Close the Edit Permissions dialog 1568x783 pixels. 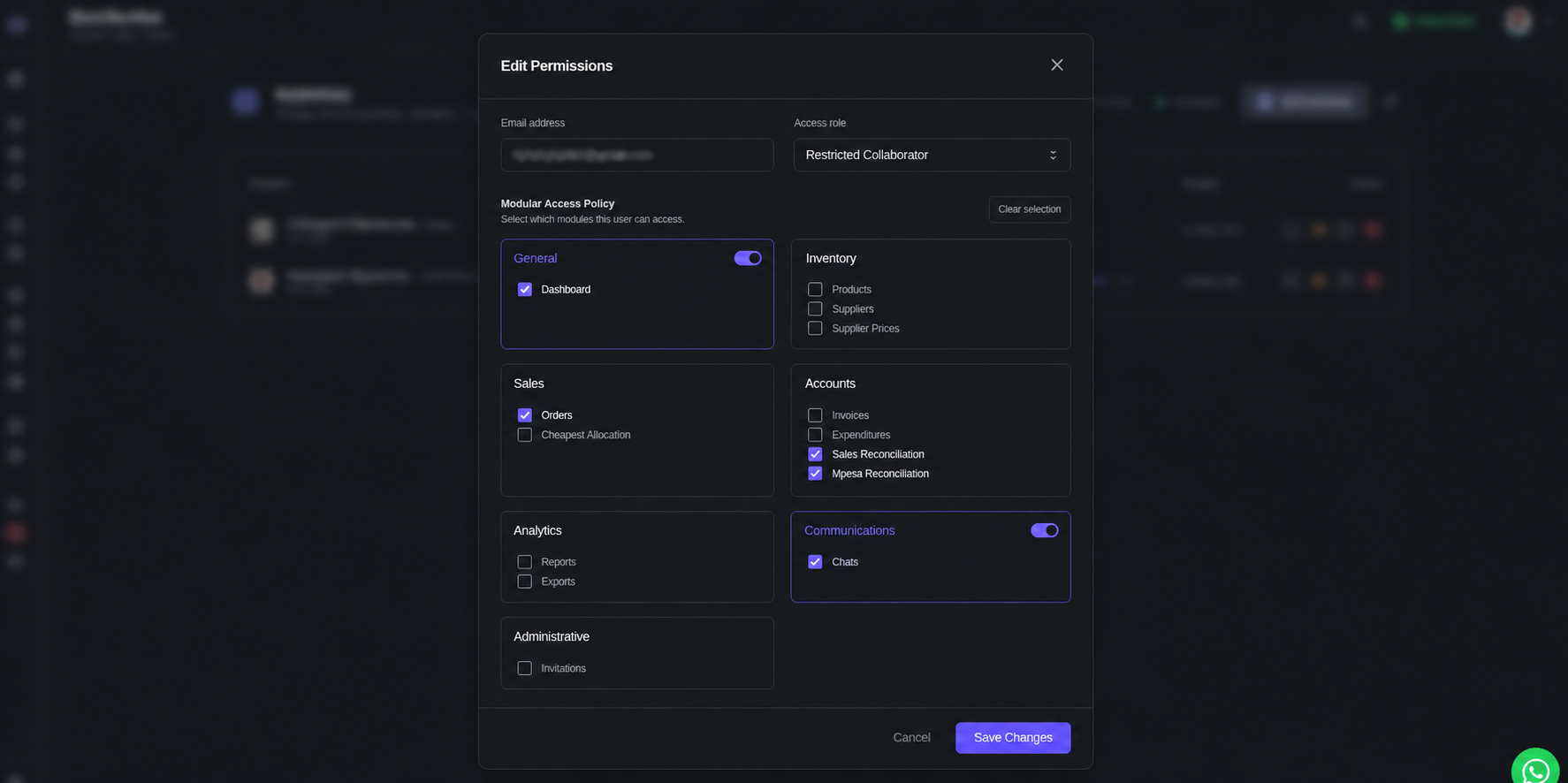coord(1056,65)
